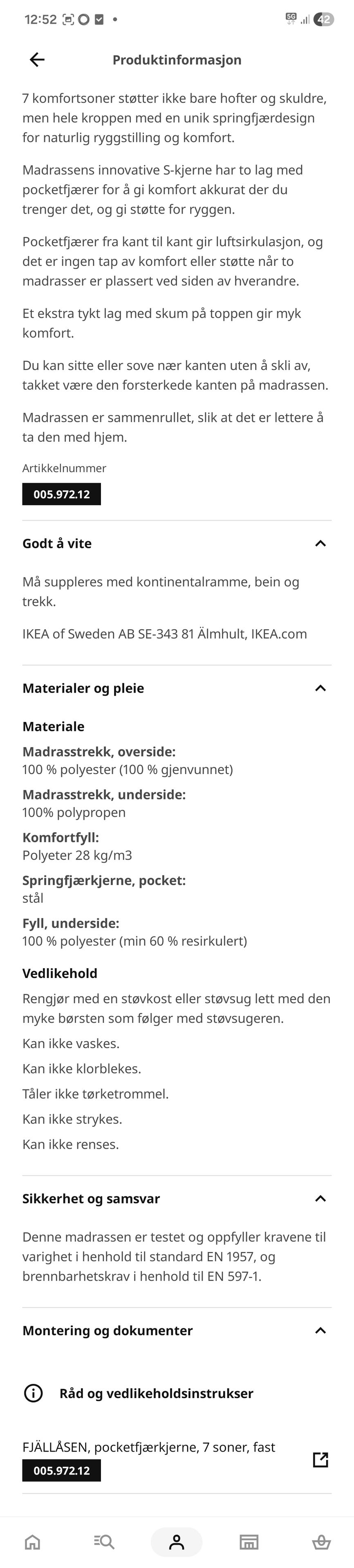Open FJÄLLÅSEN pocketfjærkjerne document link
This screenshot has width=354, height=1568.
149,1447
